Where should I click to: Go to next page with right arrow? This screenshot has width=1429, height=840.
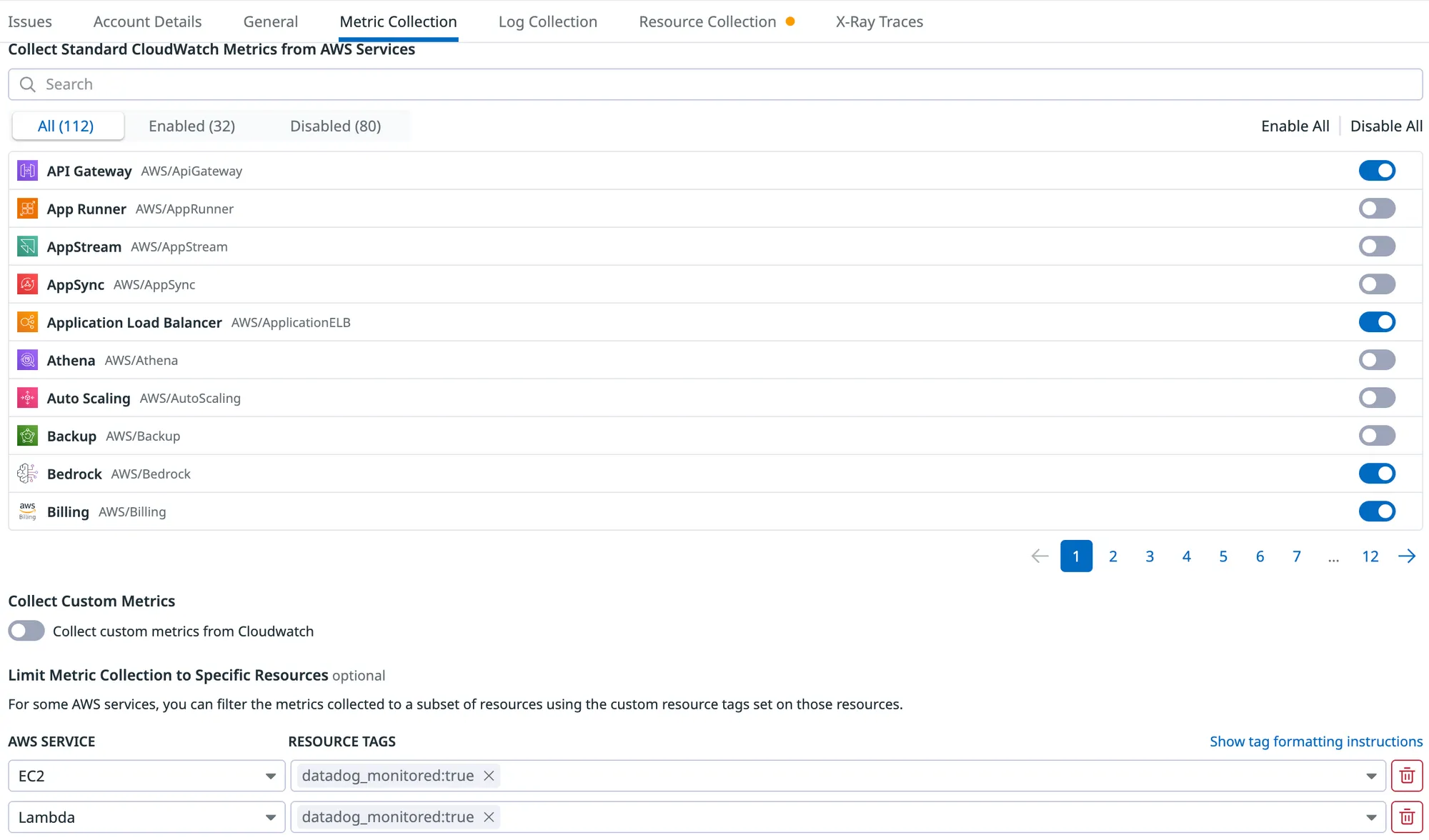click(x=1407, y=556)
